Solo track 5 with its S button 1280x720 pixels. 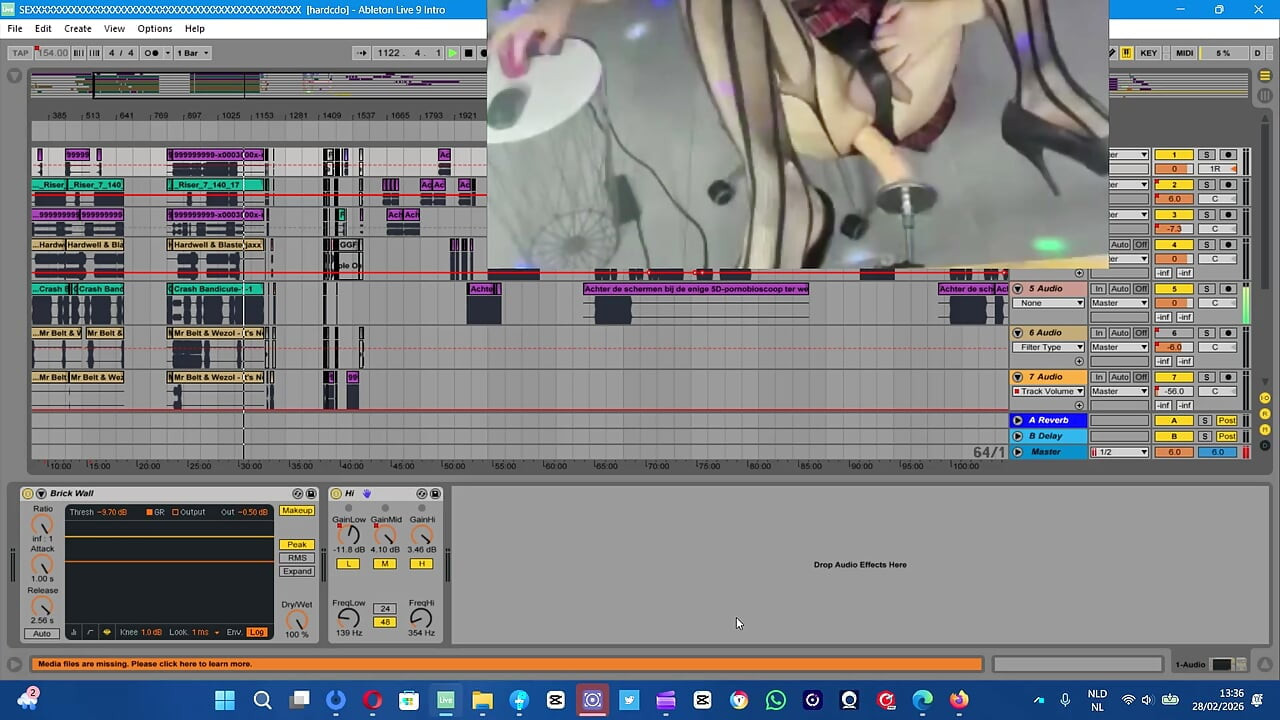(1206, 289)
